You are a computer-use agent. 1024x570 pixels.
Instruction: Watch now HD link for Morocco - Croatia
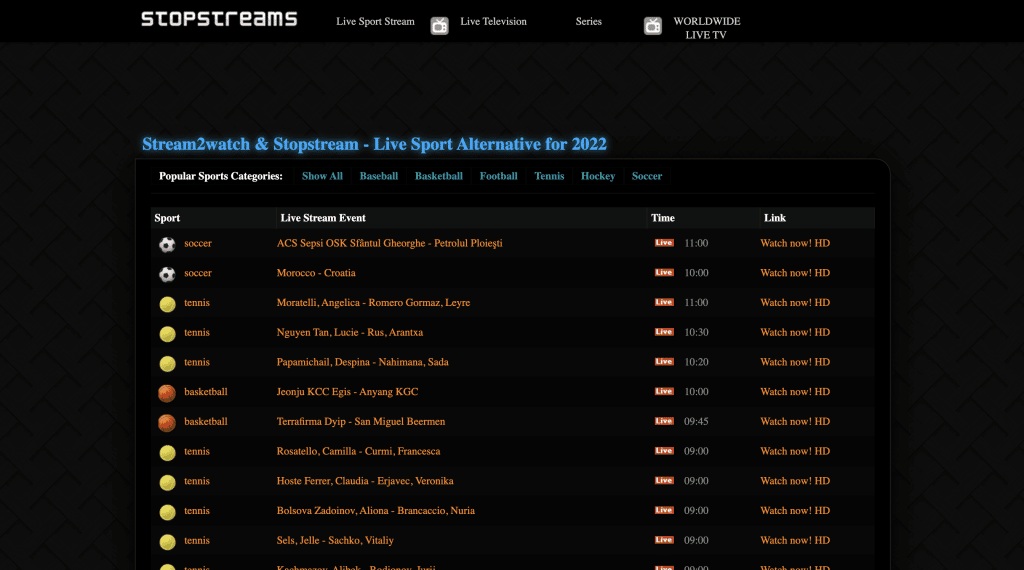pos(795,273)
